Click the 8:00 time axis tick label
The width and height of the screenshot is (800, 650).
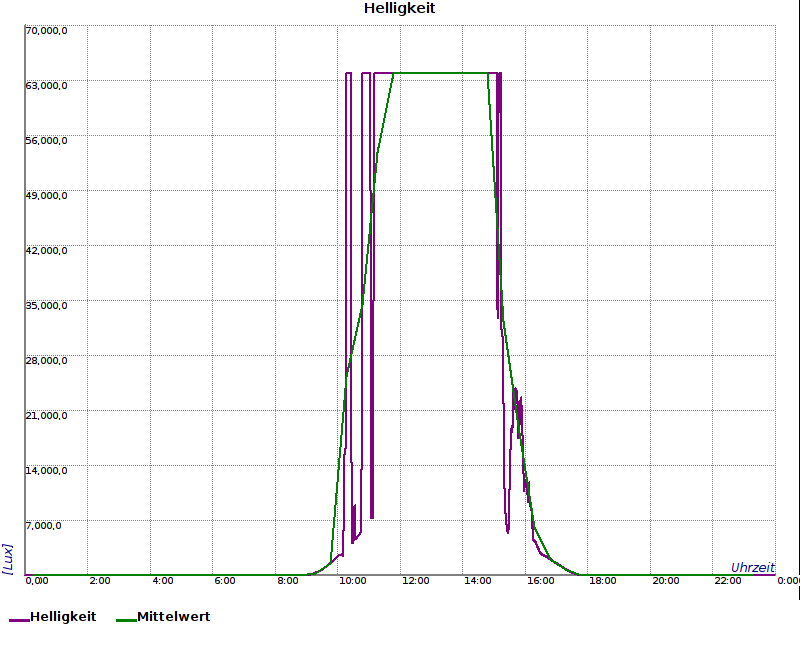(288, 581)
